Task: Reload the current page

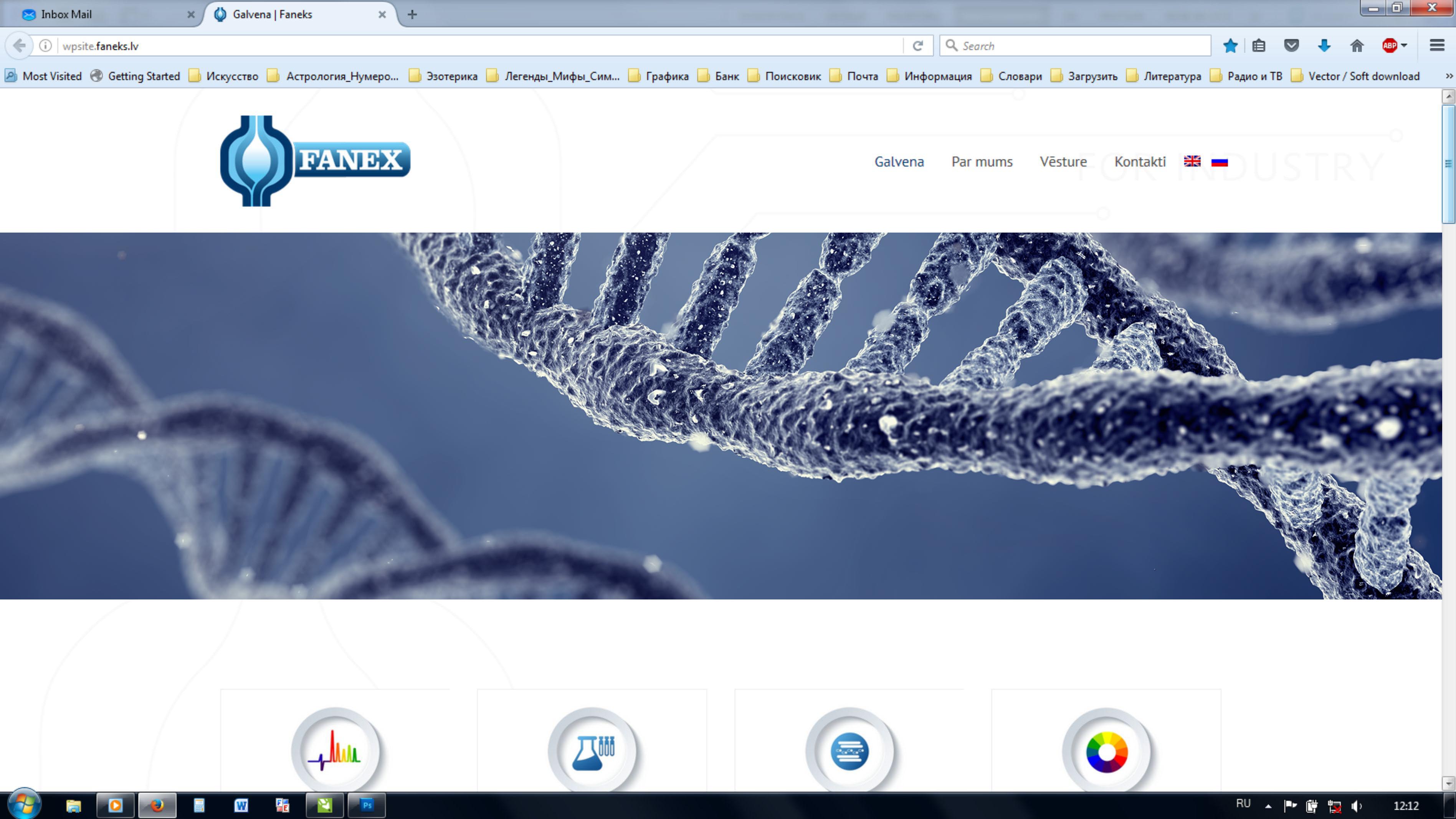Action: 918,46
